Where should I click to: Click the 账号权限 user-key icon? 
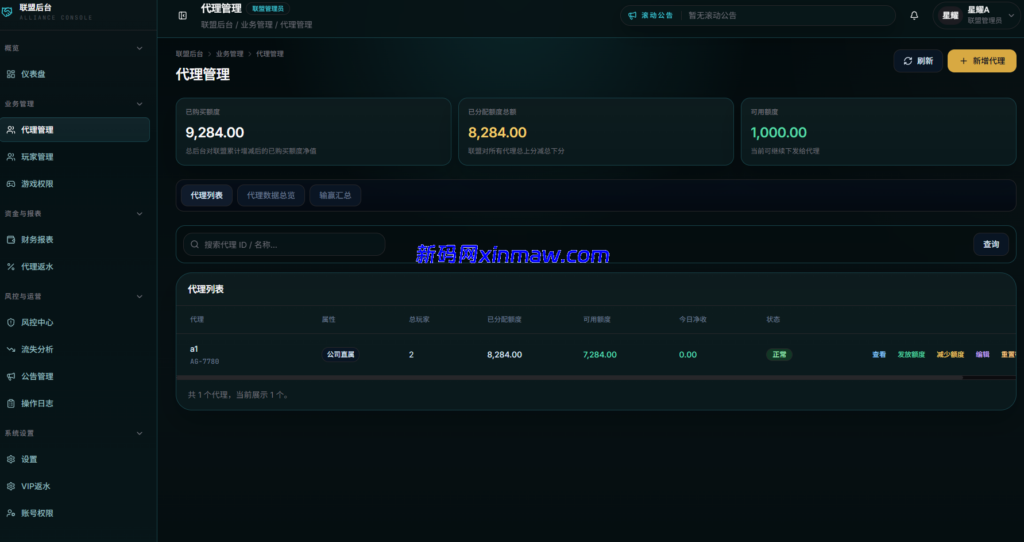point(10,513)
